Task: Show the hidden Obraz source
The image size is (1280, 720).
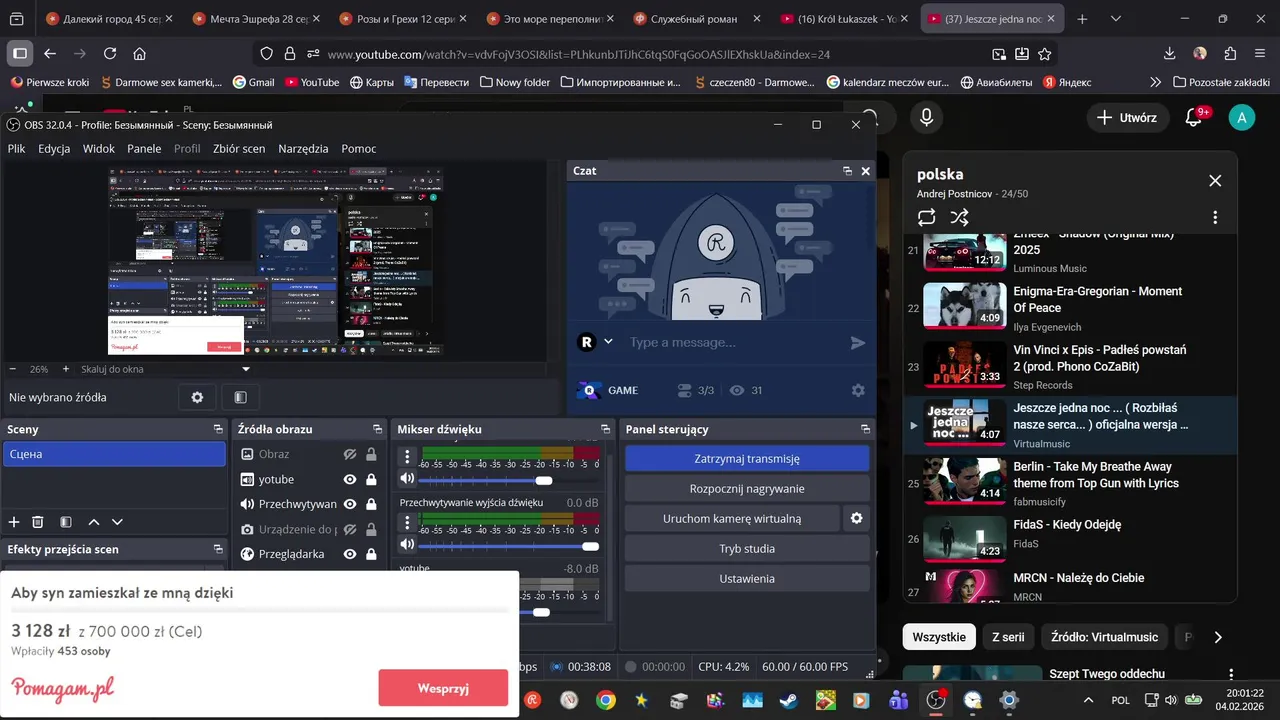Action: click(x=350, y=454)
